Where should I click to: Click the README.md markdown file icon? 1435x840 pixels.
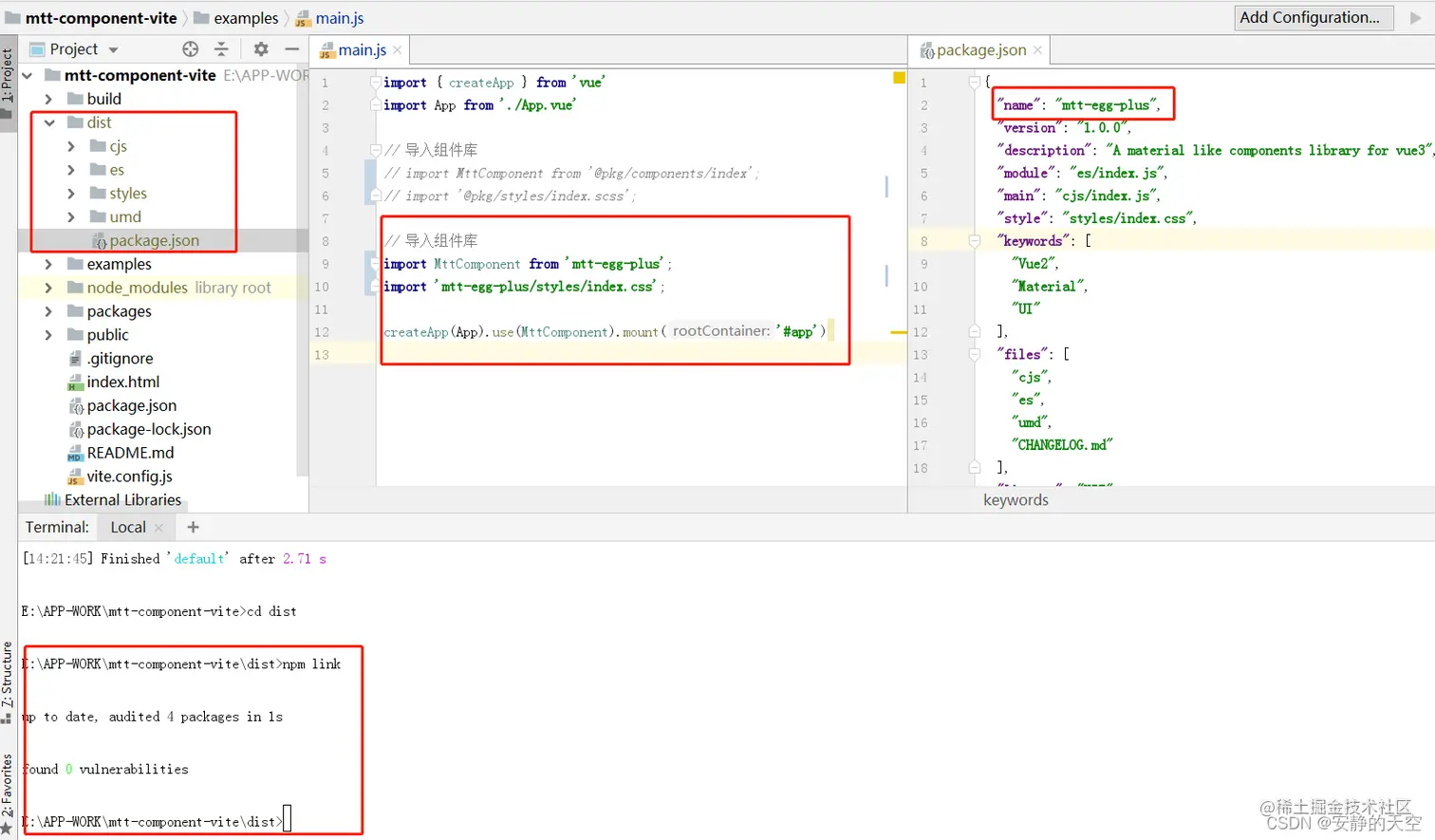pos(76,454)
